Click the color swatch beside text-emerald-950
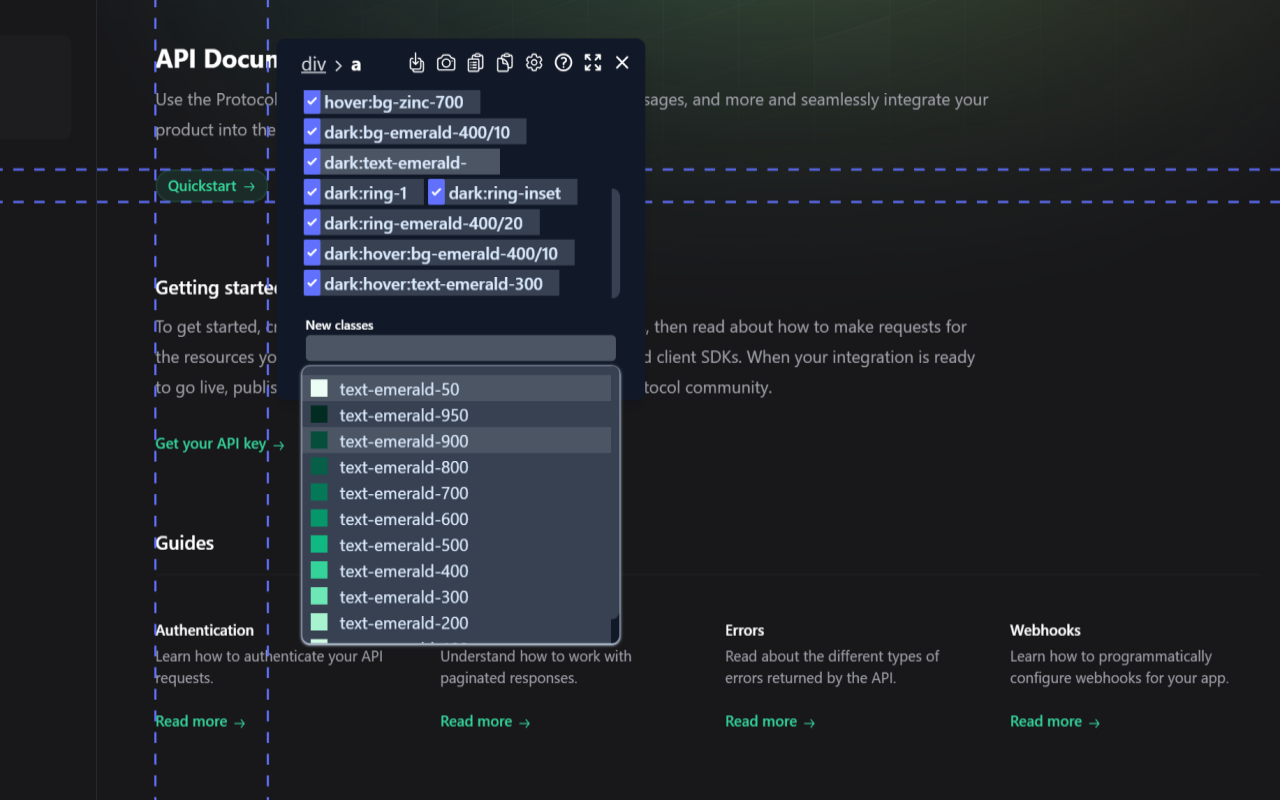Image resolution: width=1280 pixels, height=800 pixels. (319, 415)
